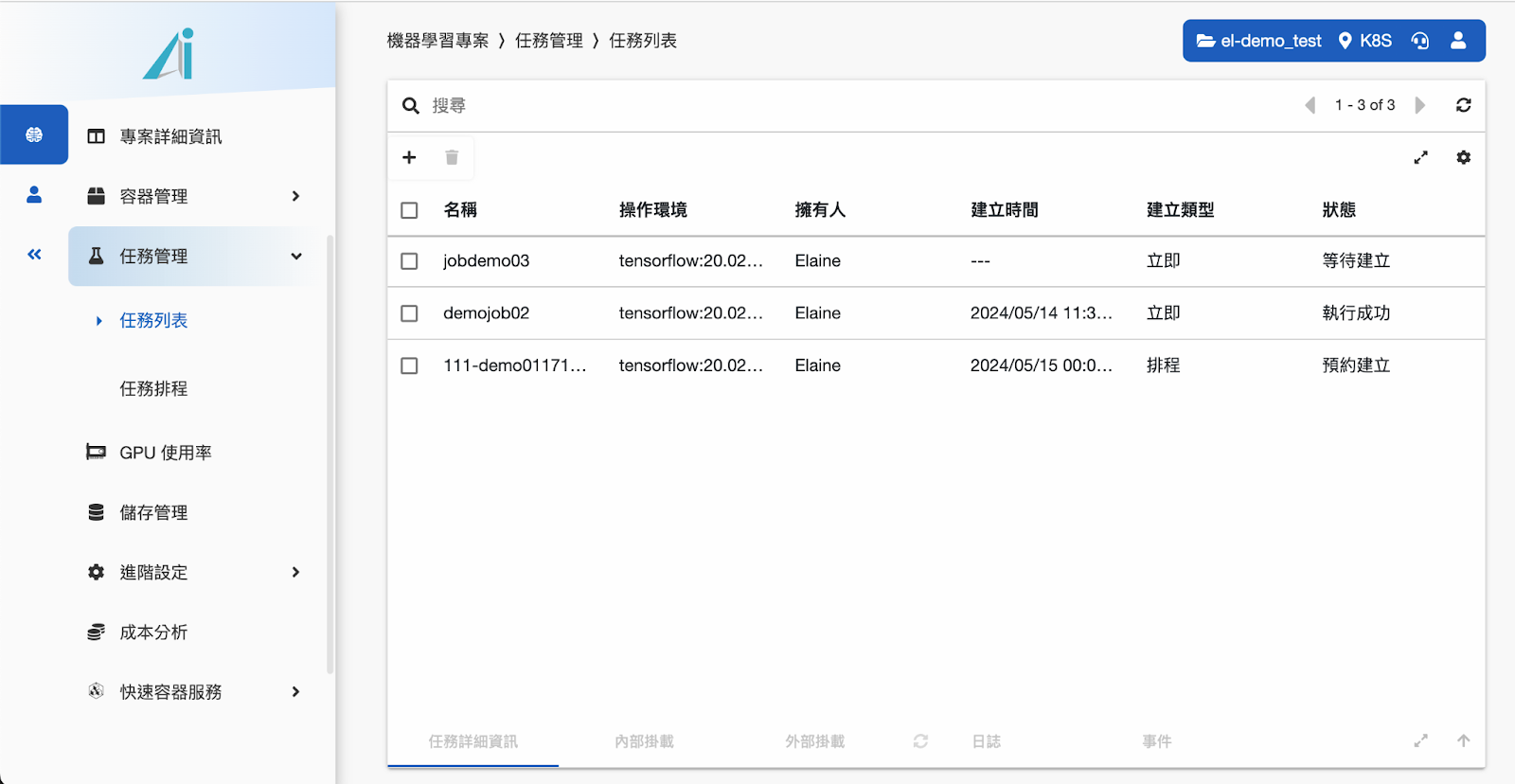Image resolution: width=1515 pixels, height=784 pixels.
Task: Open 任務列表 in sidebar
Action: tap(153, 321)
